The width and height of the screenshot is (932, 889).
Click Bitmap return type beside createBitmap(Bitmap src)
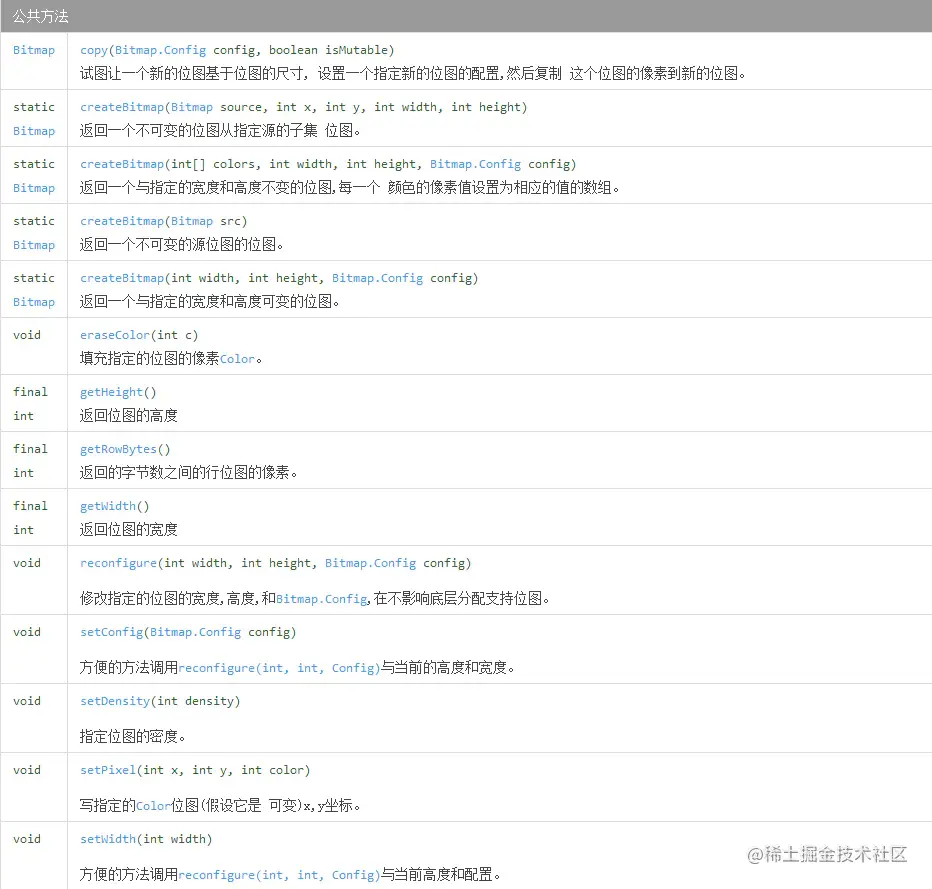pyautogui.click(x=34, y=245)
